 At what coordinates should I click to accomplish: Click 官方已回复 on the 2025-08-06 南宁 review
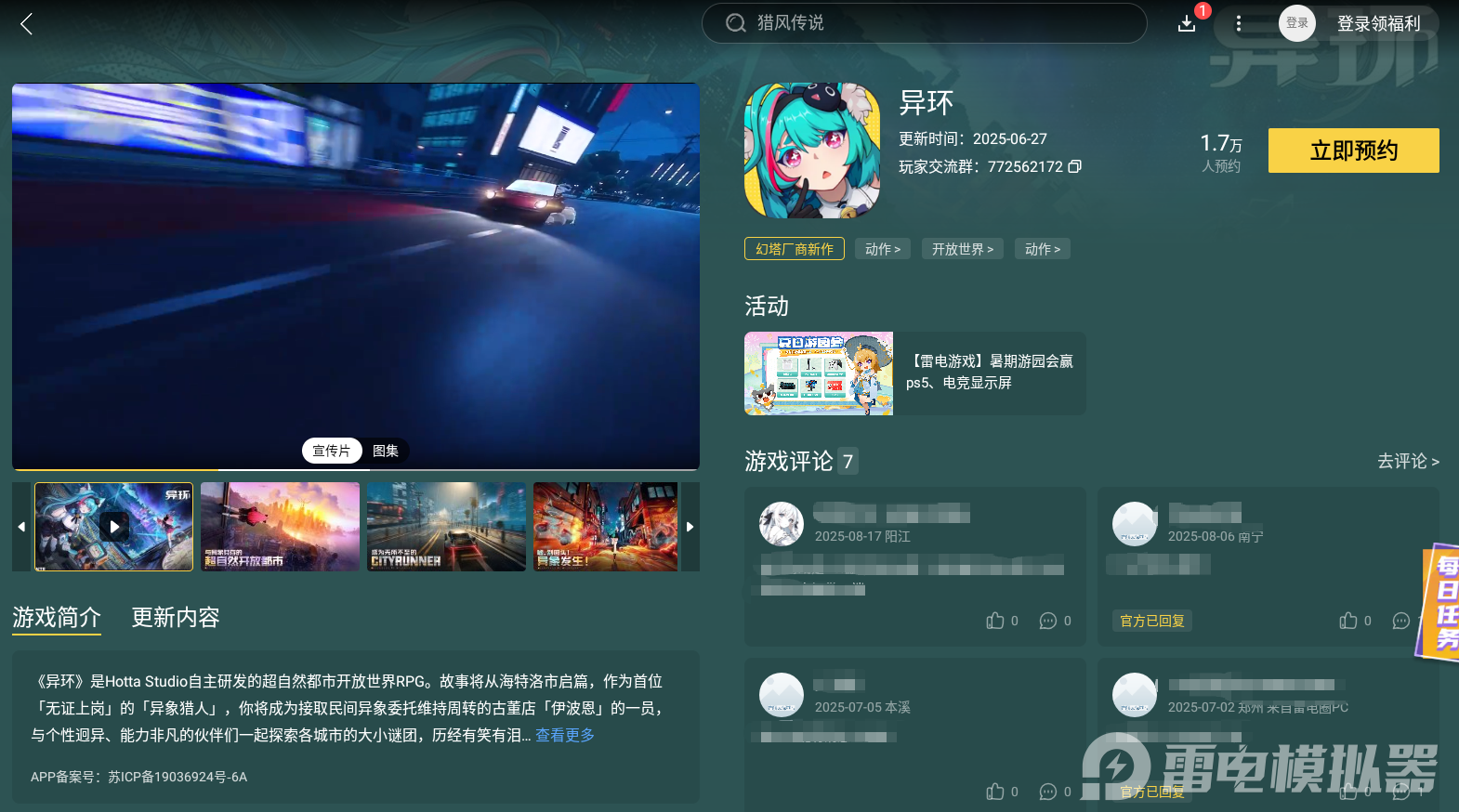coord(1152,621)
